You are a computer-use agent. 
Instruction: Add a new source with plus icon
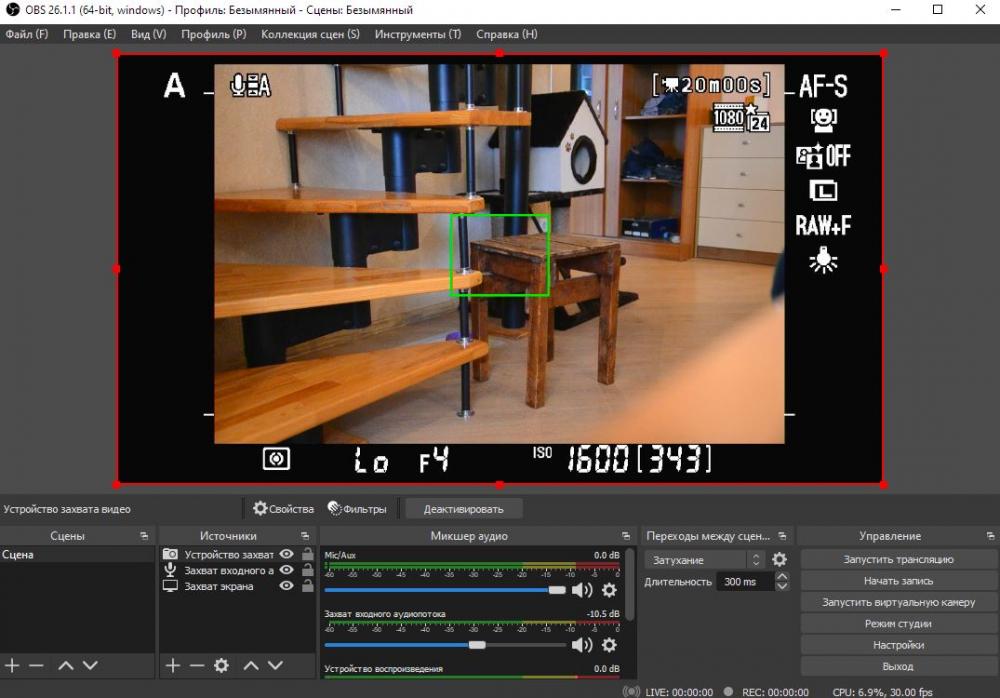[x=173, y=665]
